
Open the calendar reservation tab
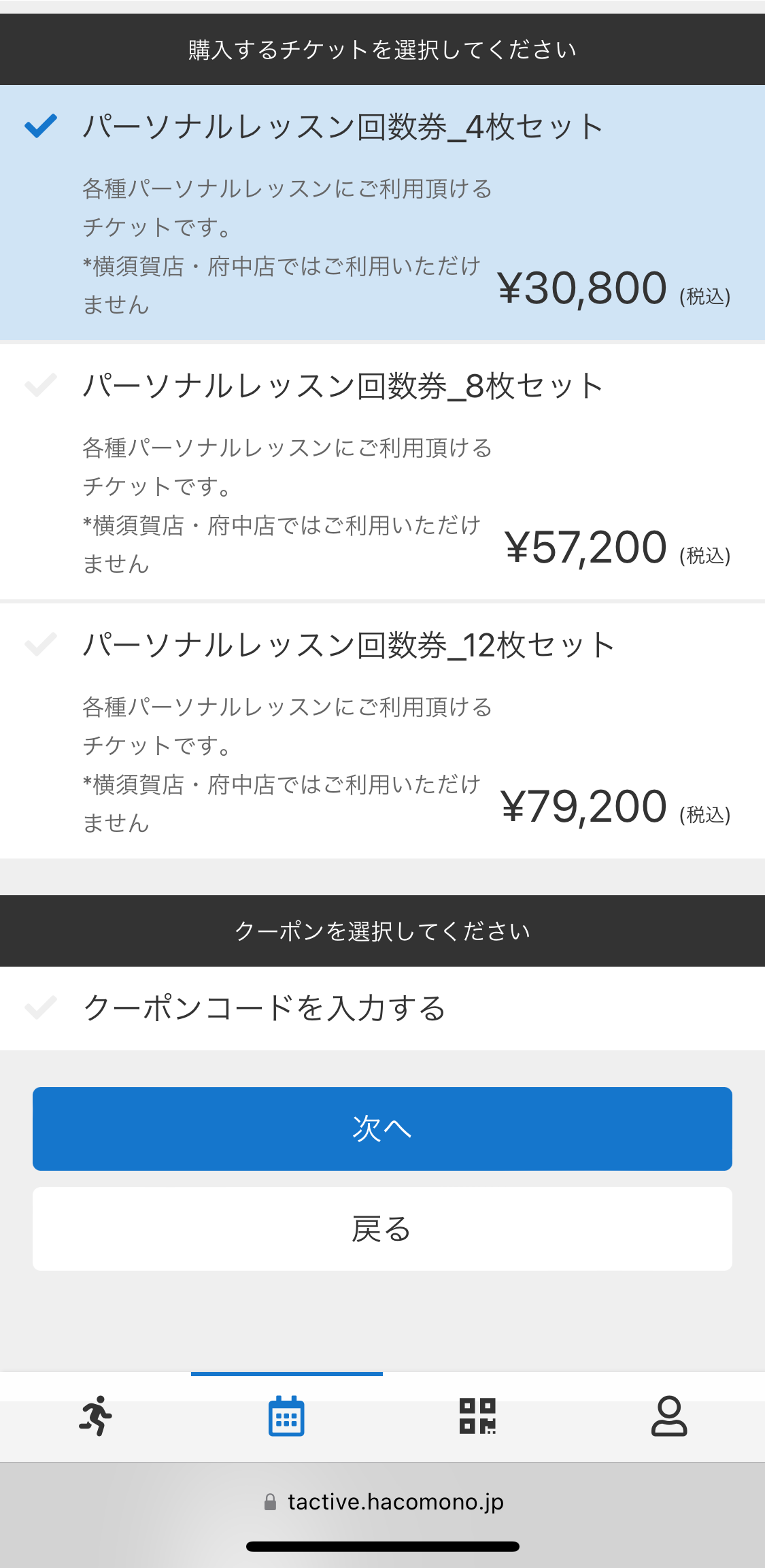pos(286,1416)
